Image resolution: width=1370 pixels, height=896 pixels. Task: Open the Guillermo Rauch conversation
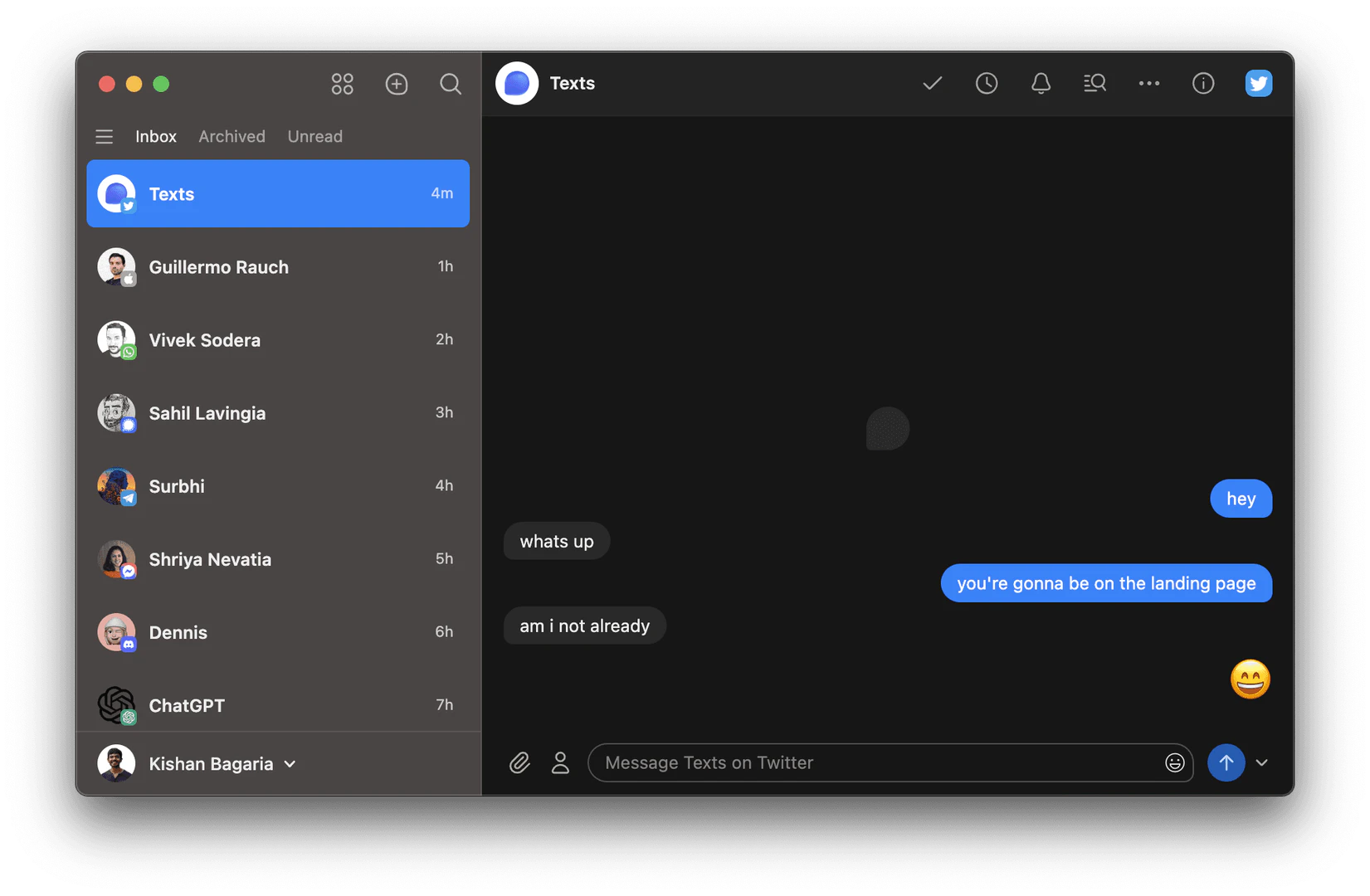point(218,267)
